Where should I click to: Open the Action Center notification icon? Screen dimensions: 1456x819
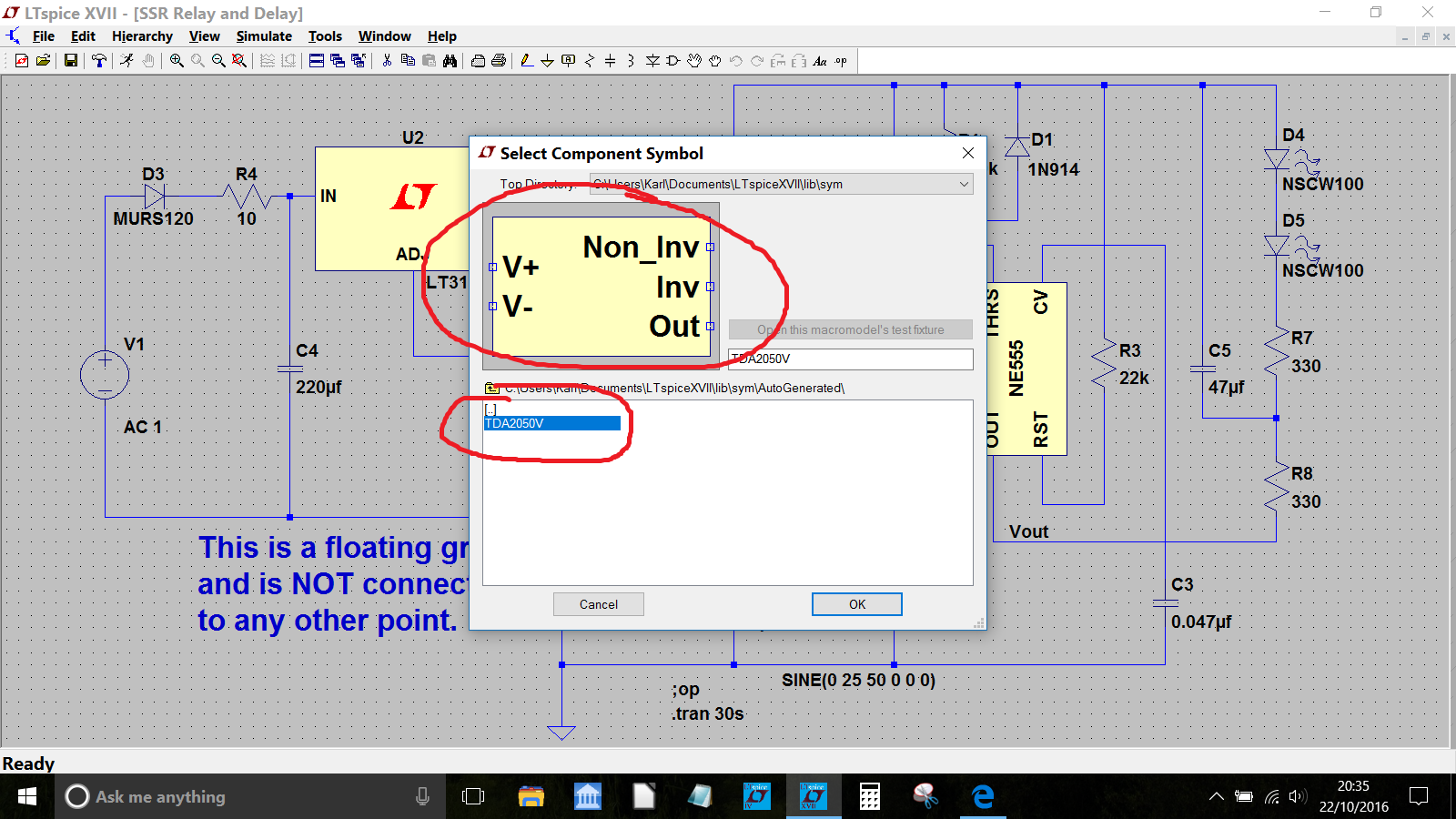[x=1418, y=796]
